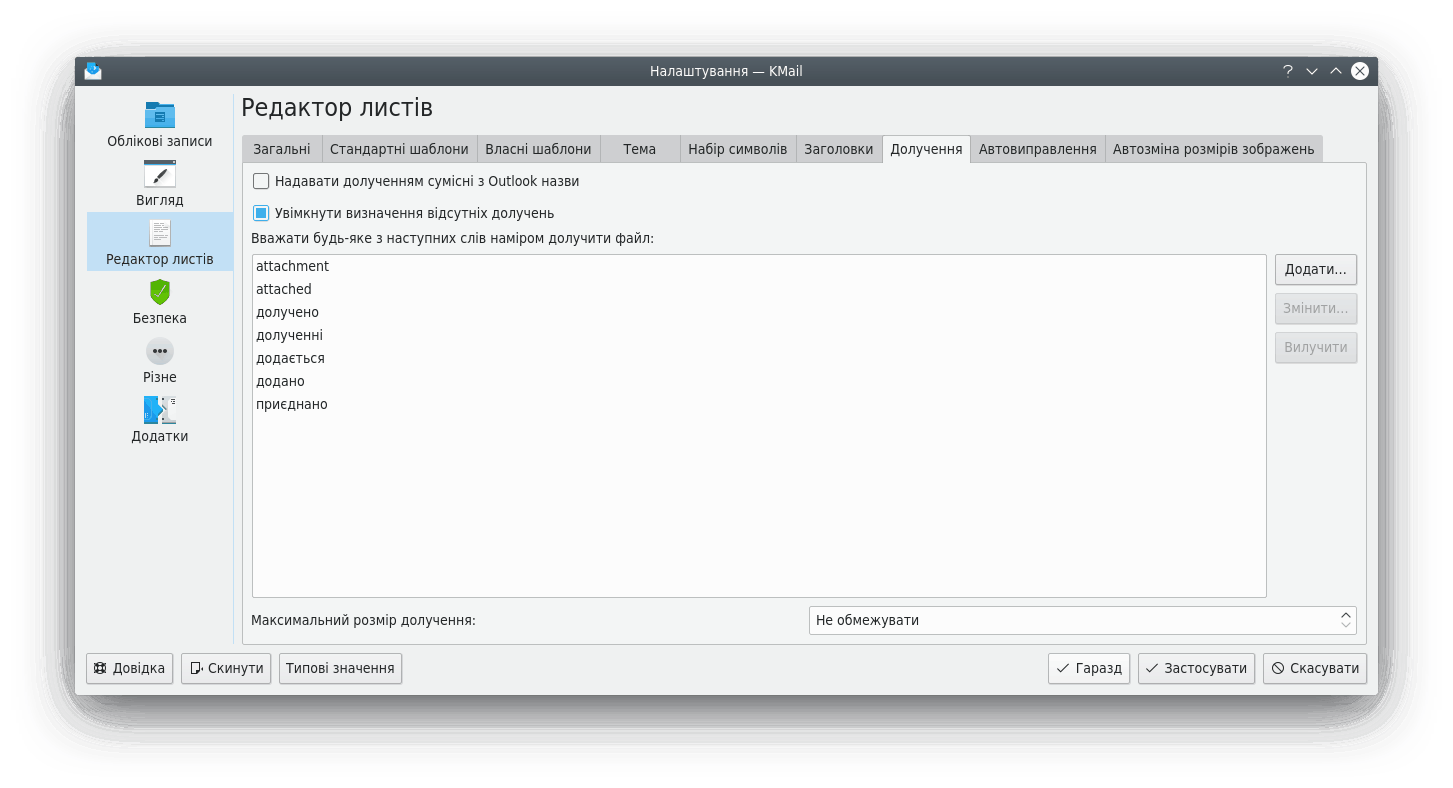Switch to the Стандартні шаблони tab
This screenshot has height=788, width=1453.
point(399,149)
